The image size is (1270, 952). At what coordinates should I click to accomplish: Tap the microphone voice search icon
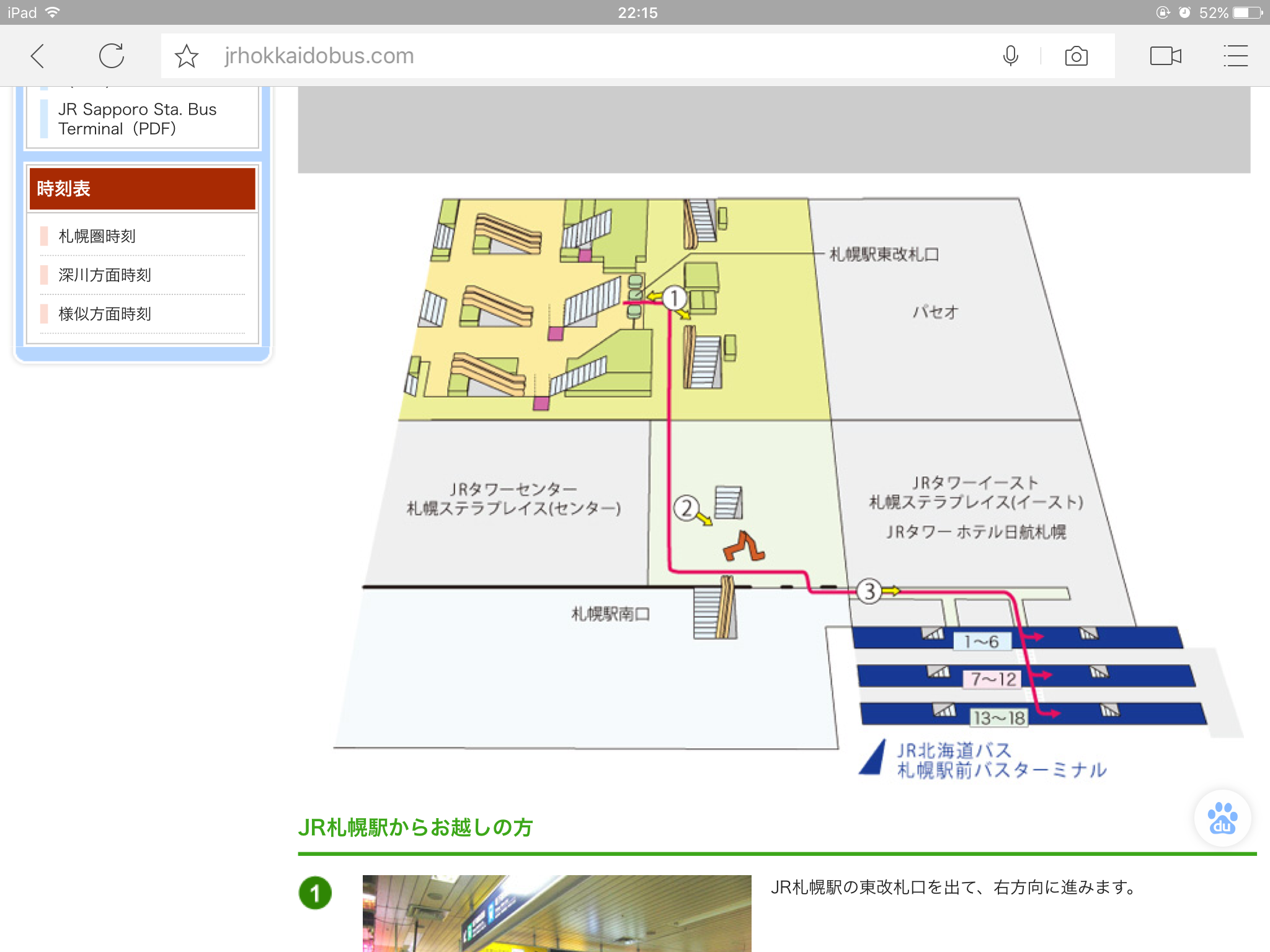[x=1010, y=56]
